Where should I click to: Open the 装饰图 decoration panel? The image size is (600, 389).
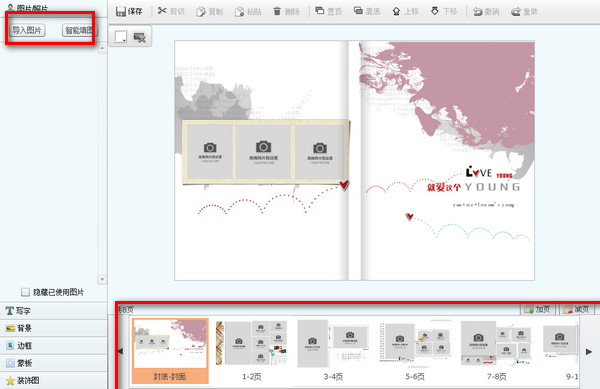click(54, 380)
